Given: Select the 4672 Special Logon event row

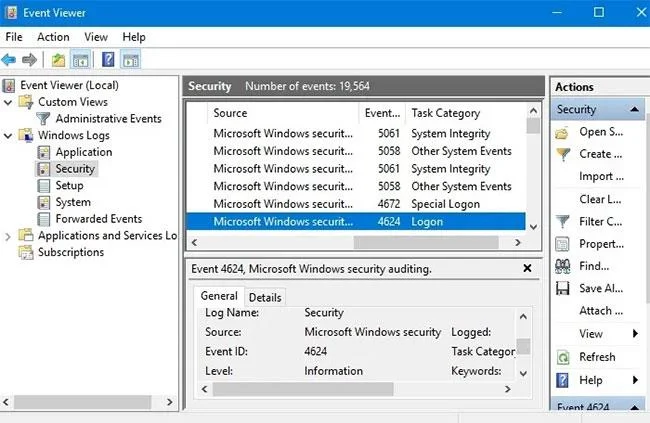Looking at the screenshot, I should [x=356, y=204].
